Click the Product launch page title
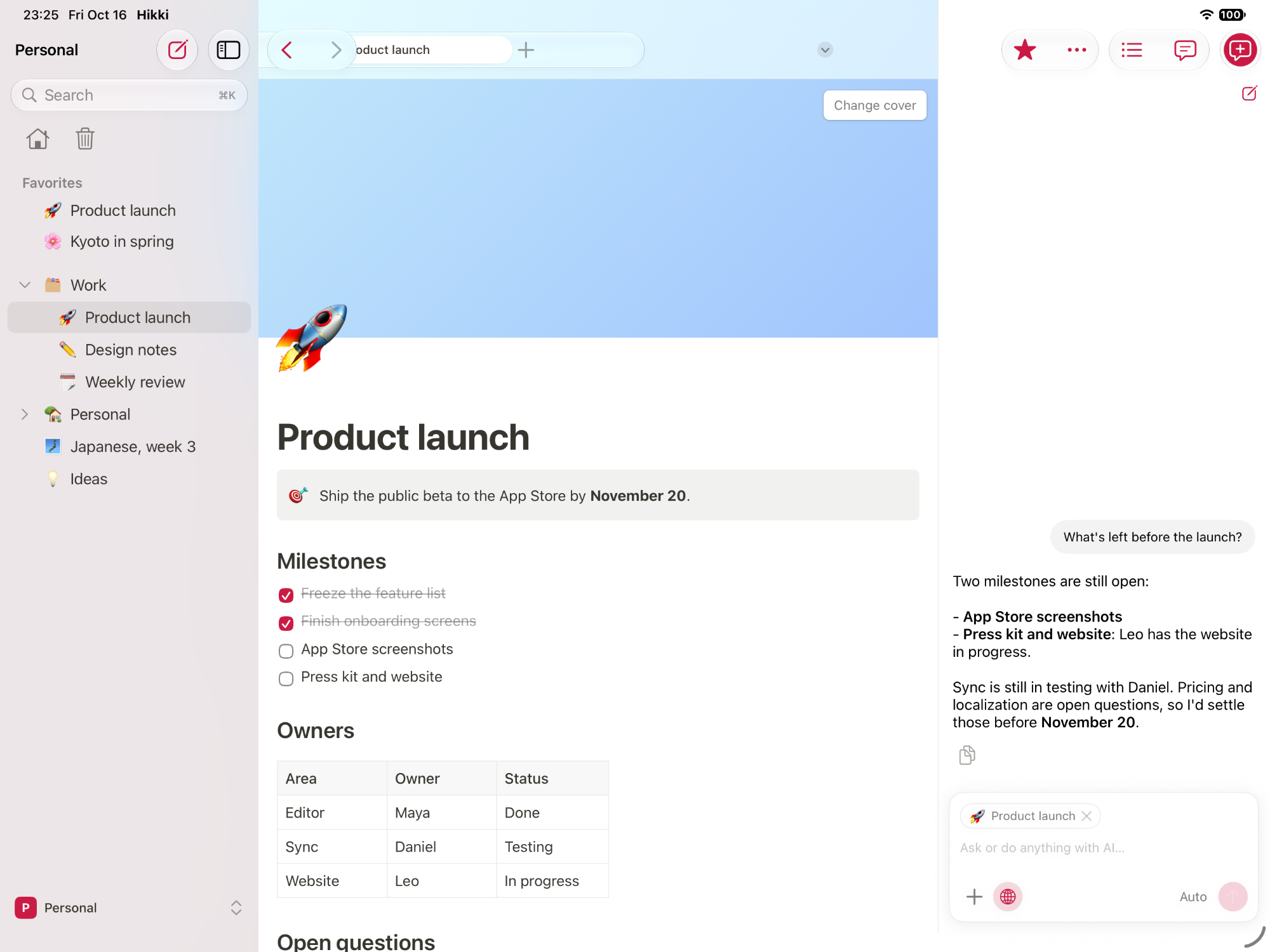This screenshot has width=1270, height=952. coord(403,437)
